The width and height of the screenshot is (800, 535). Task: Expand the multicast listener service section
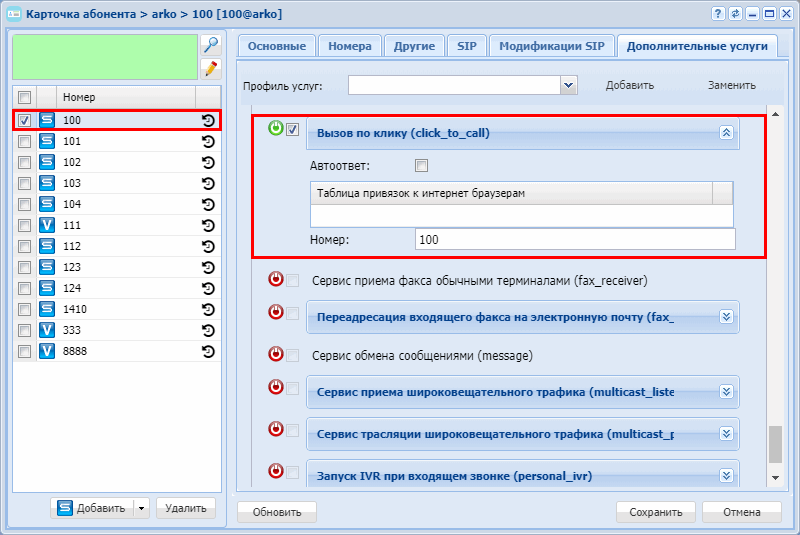coord(726,392)
